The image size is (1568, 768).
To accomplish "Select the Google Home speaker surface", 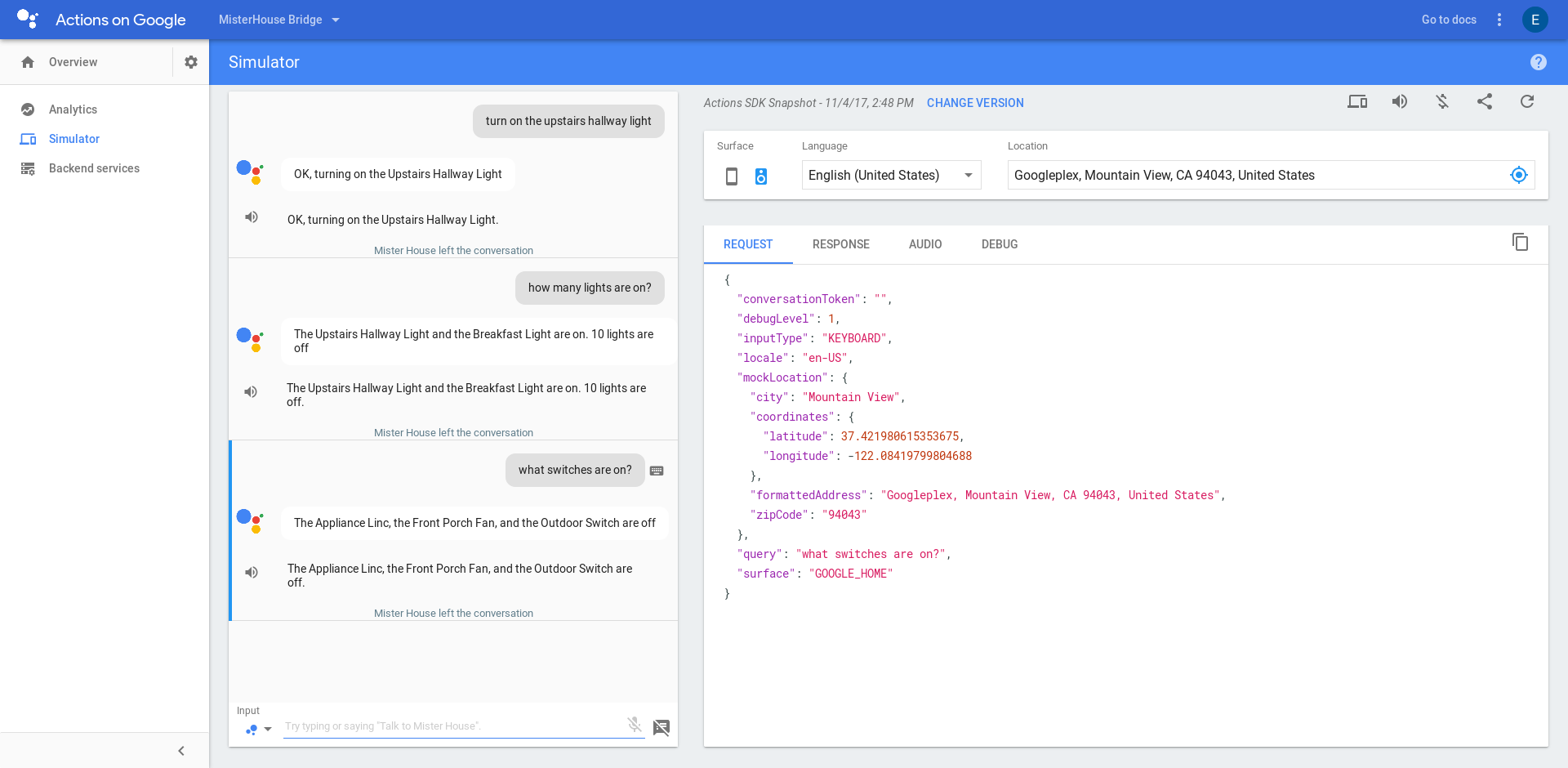I will coord(761,176).
